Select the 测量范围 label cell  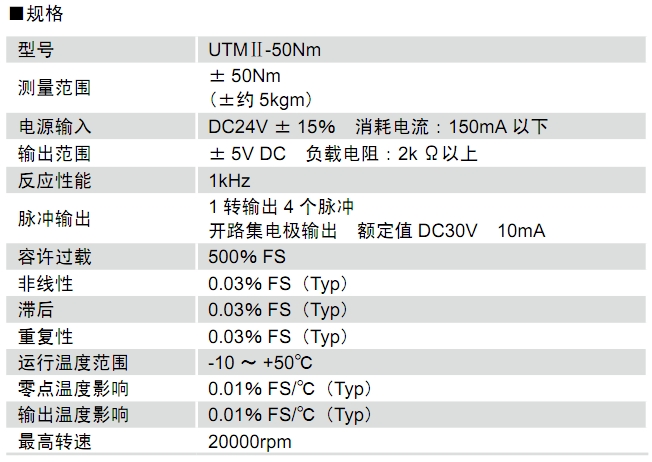click(x=54, y=88)
